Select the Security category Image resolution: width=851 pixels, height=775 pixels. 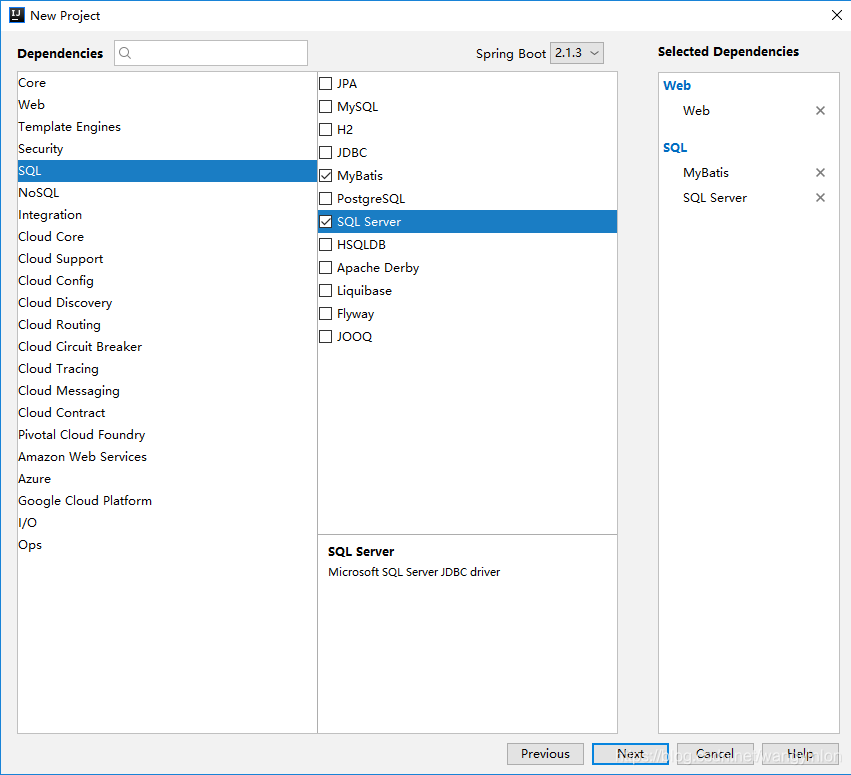point(167,149)
